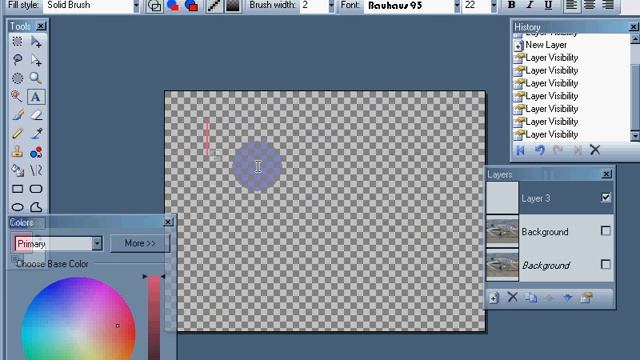The width and height of the screenshot is (640, 360).
Task: Delete the selected layer with X icon
Action: pyautogui.click(x=513, y=298)
